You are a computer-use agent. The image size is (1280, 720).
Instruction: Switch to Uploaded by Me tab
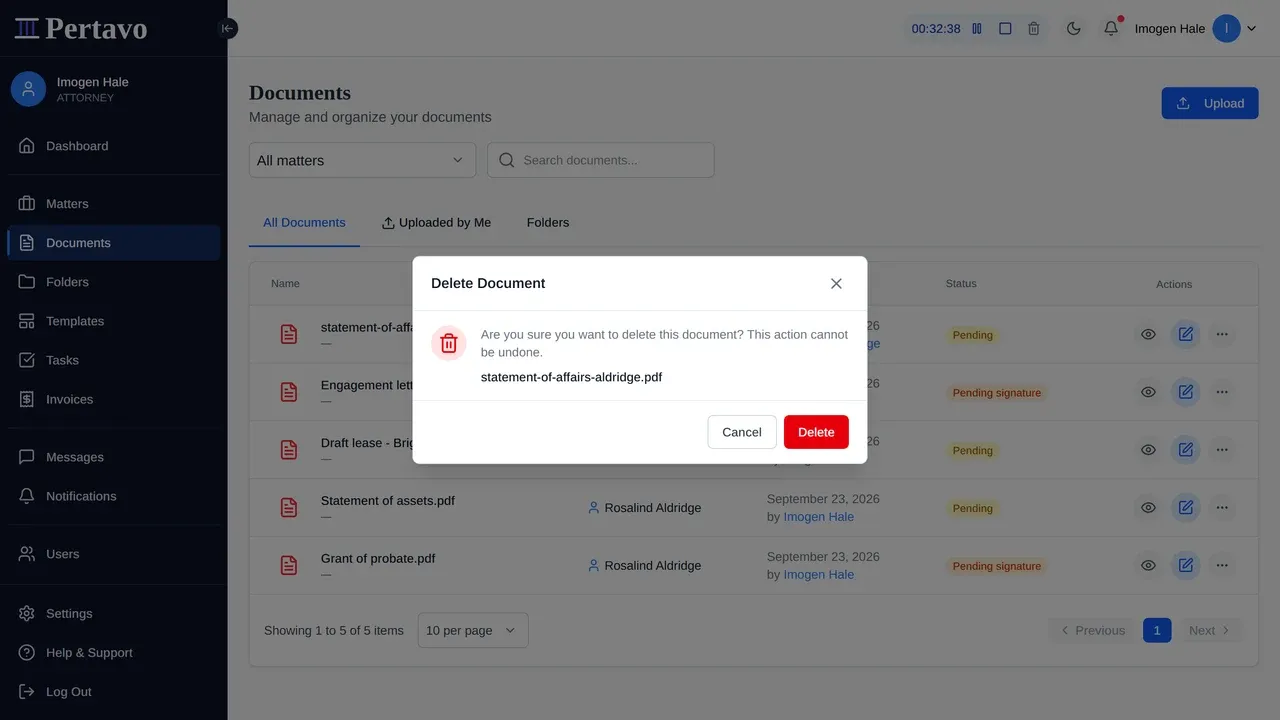pyautogui.click(x=436, y=223)
